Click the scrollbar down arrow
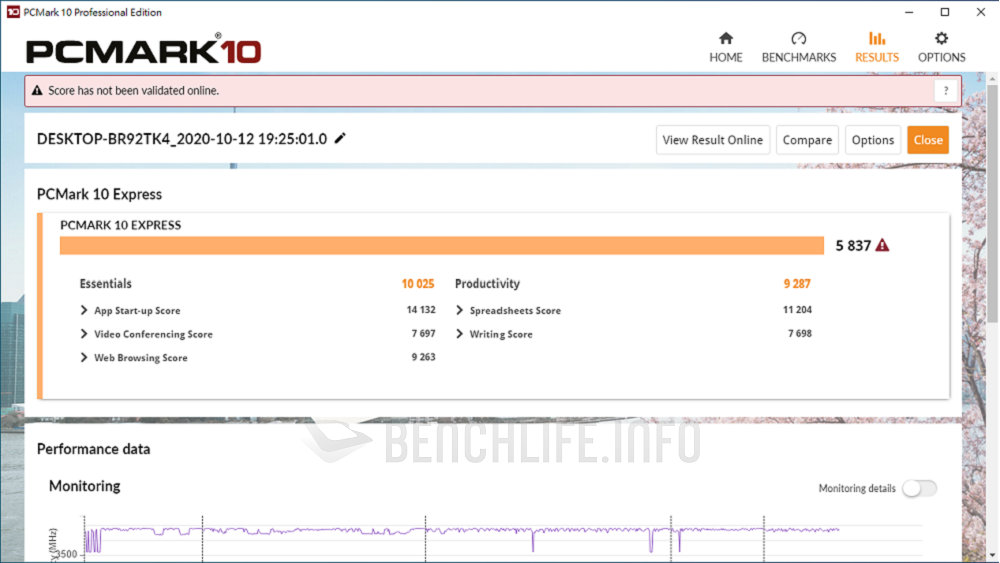This screenshot has width=1000, height=563. pos(992,555)
